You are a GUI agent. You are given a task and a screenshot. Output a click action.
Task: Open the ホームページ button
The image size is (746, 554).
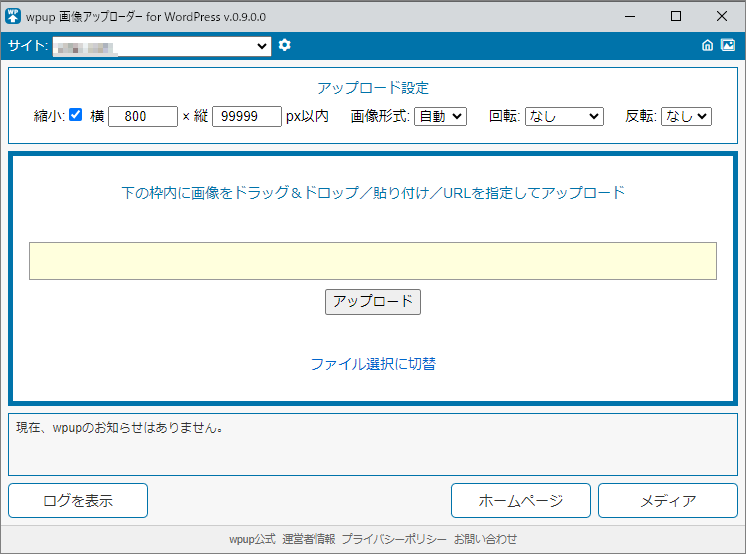[x=520, y=500]
